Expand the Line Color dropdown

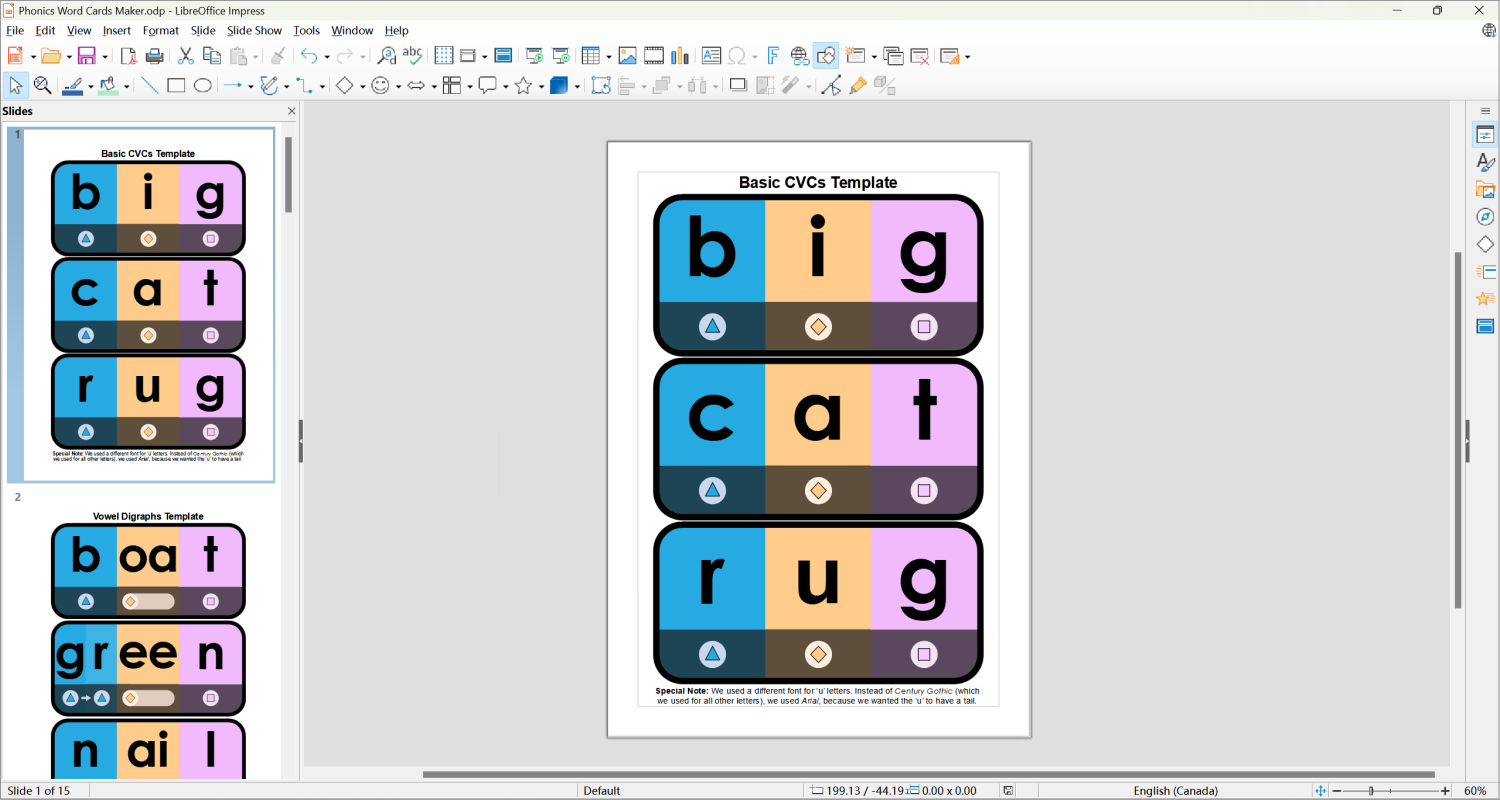tap(91, 87)
